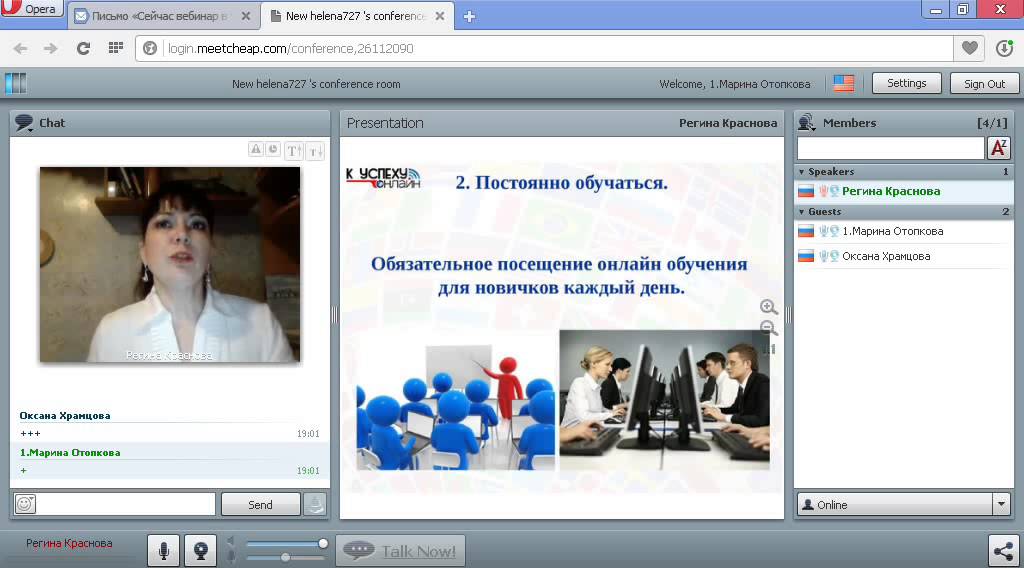The height and width of the screenshot is (568, 1024).
Task: Open a new browser tab
Action: (x=469, y=17)
